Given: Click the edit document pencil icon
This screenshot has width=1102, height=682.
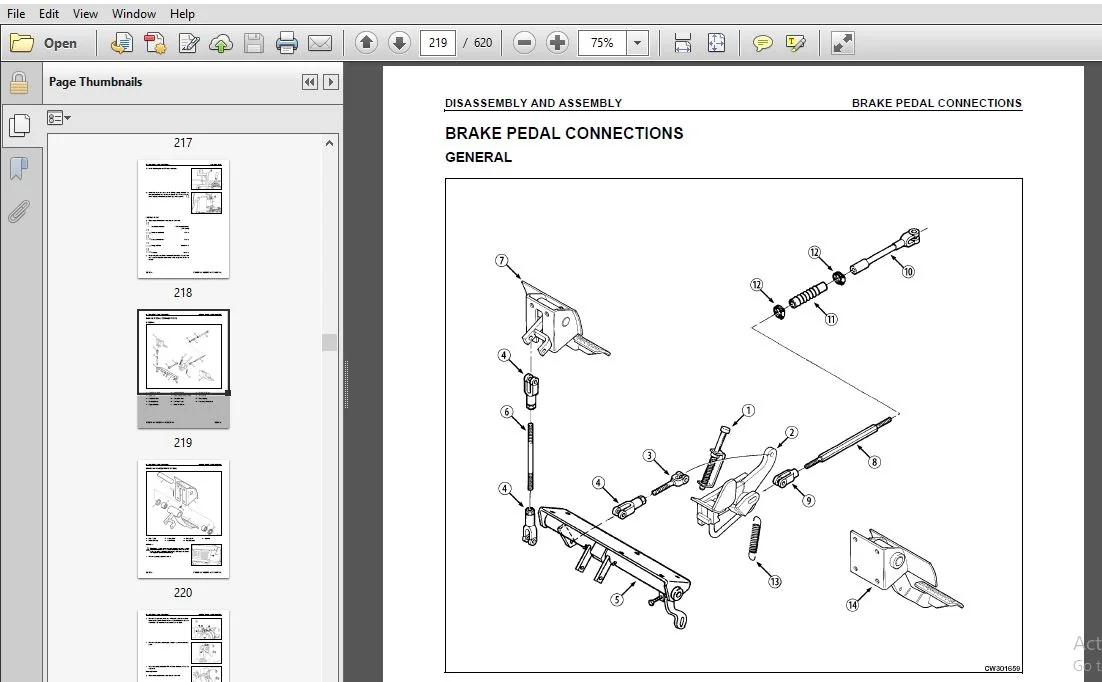Looking at the screenshot, I should tap(188, 43).
